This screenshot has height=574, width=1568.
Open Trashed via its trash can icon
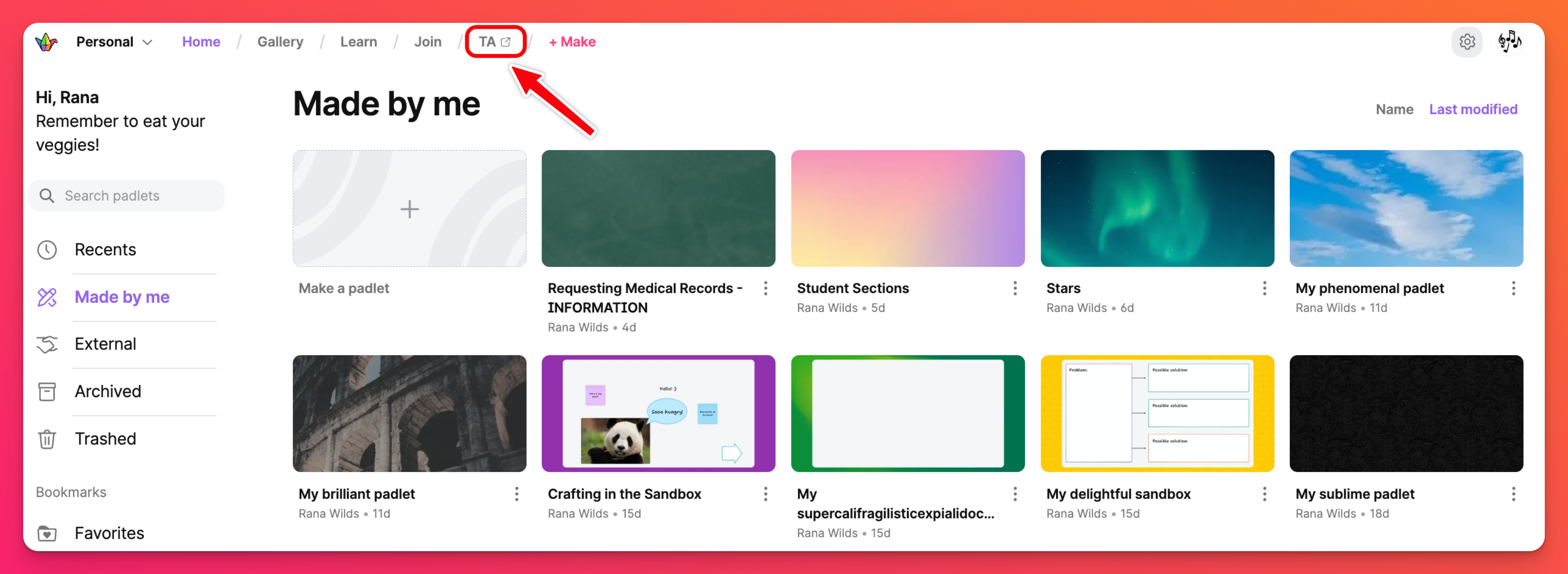(47, 439)
